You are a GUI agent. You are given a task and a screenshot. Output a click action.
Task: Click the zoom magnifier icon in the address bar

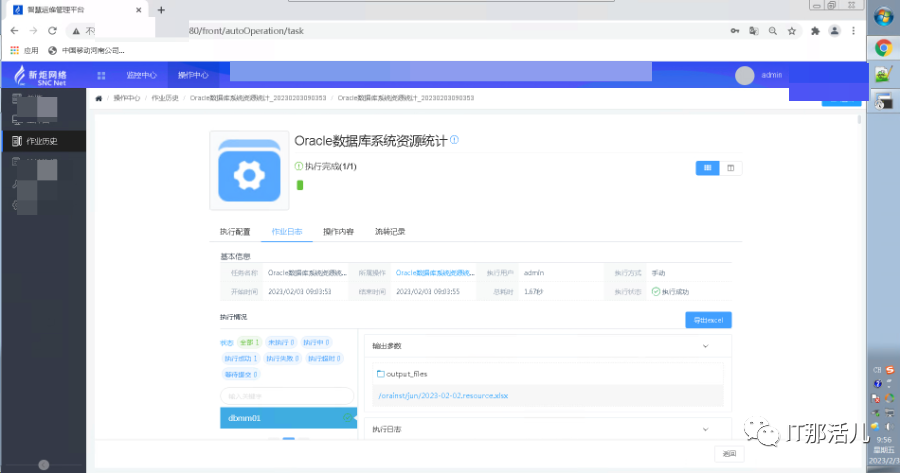point(773,31)
